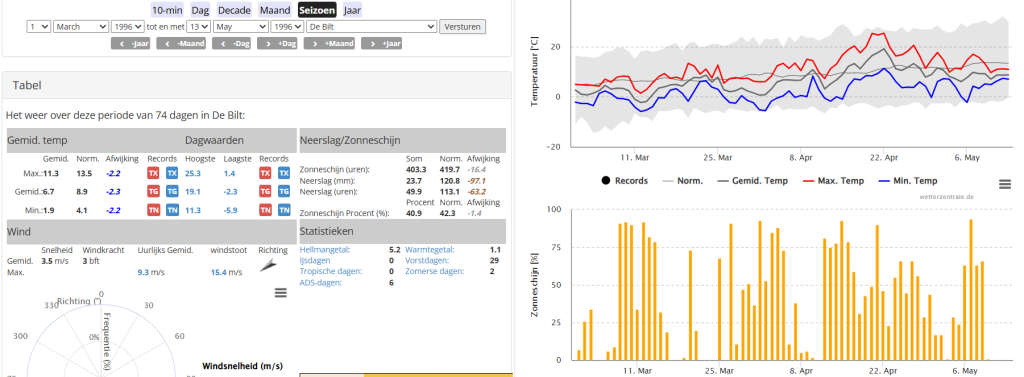Click the -Jaar navigation button
The width and height of the screenshot is (1024, 377).
[131, 44]
